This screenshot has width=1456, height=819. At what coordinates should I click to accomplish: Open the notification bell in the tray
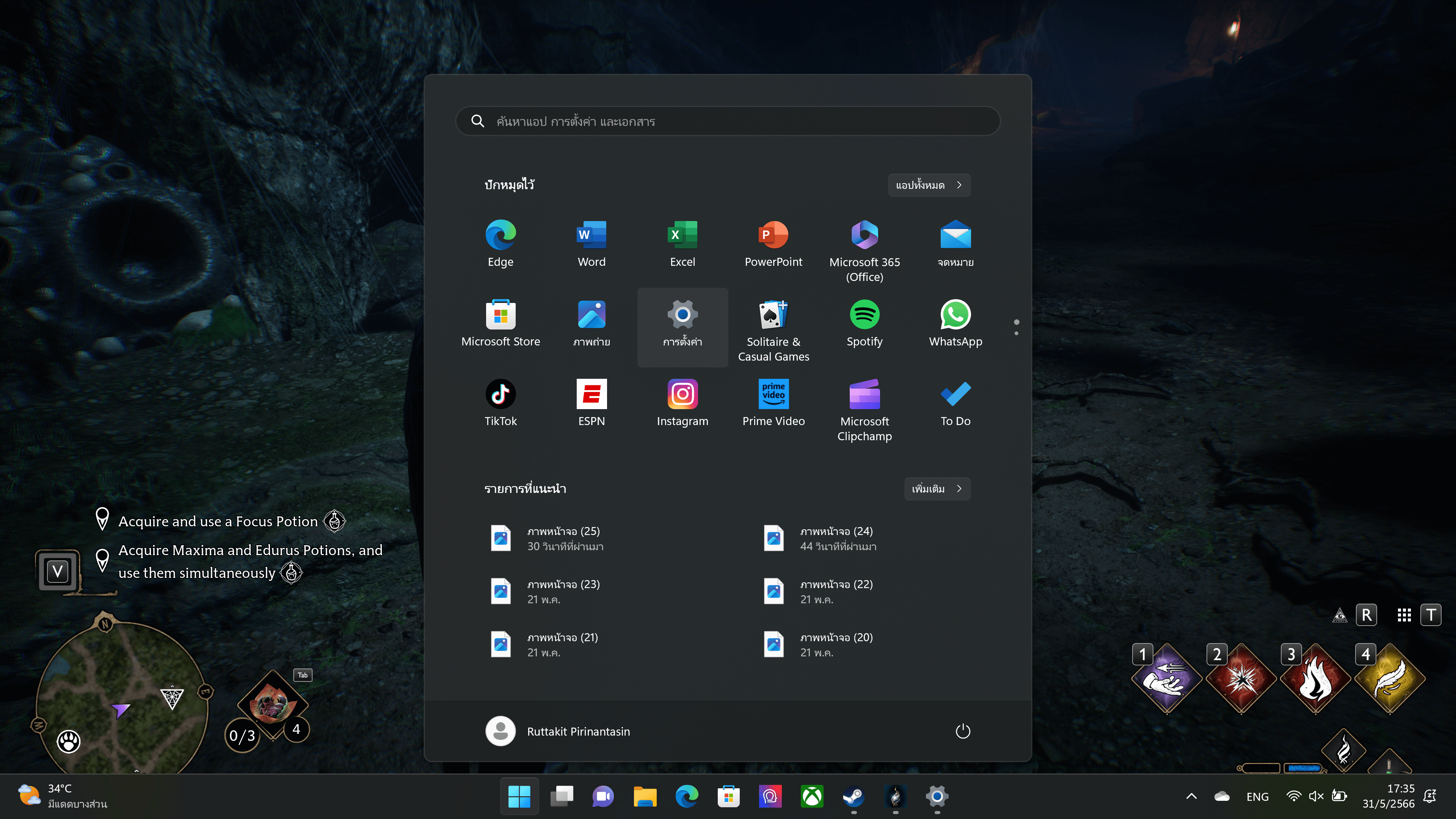1430,796
